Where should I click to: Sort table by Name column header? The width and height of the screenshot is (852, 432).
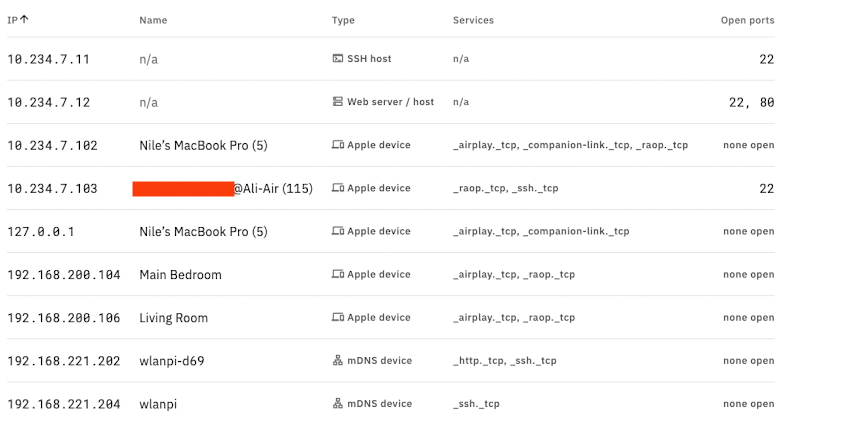153,20
